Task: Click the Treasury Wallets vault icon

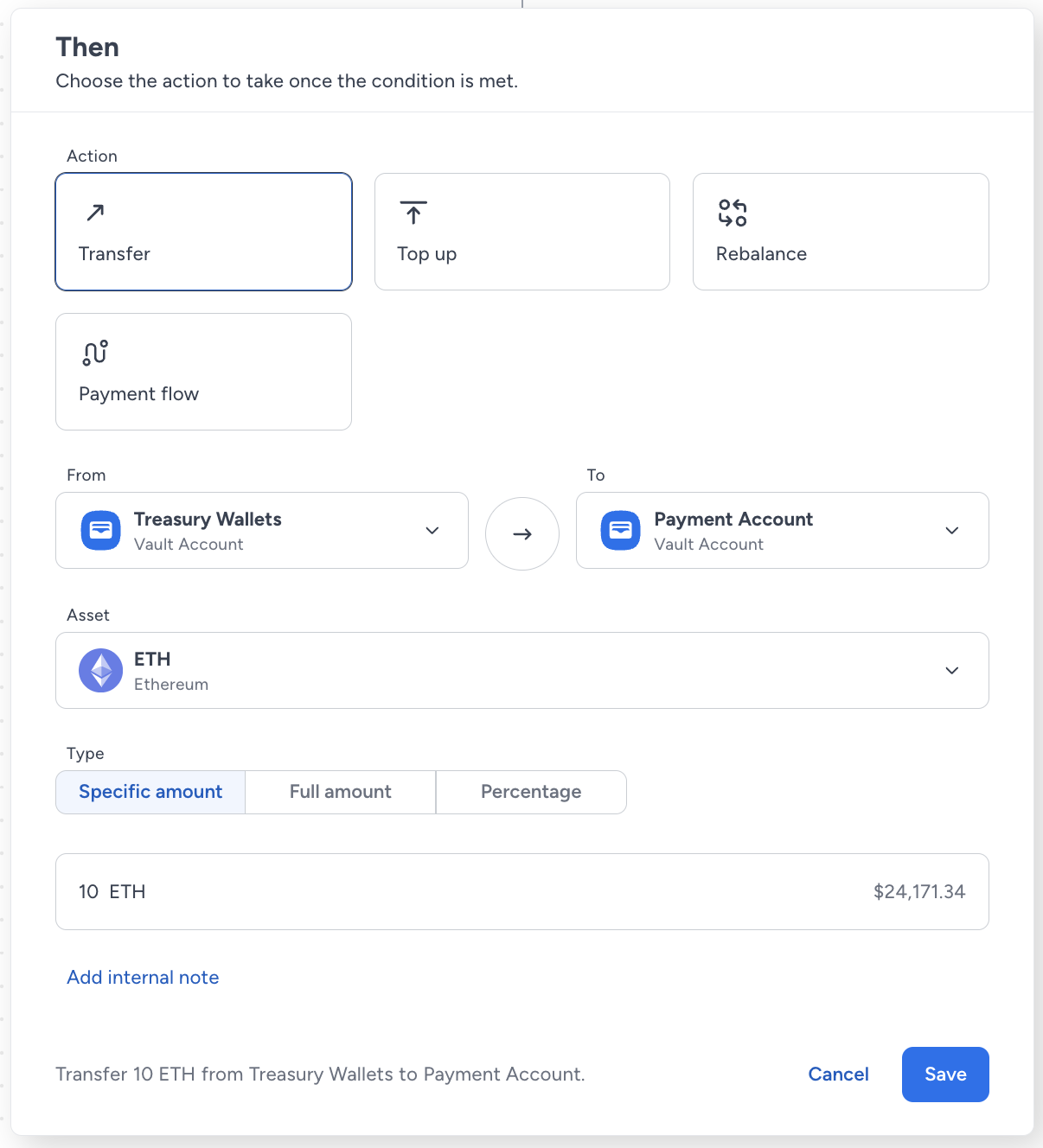Action: [x=101, y=531]
